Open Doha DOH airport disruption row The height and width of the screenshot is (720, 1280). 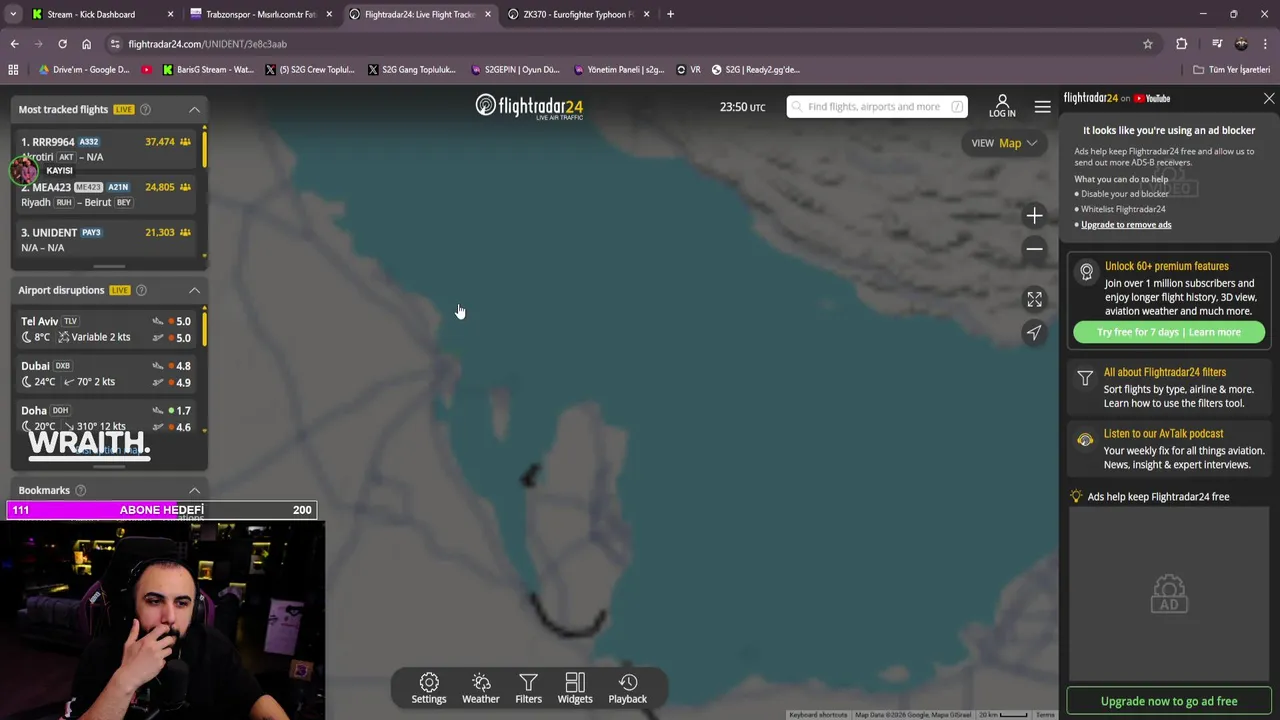tap(106, 418)
